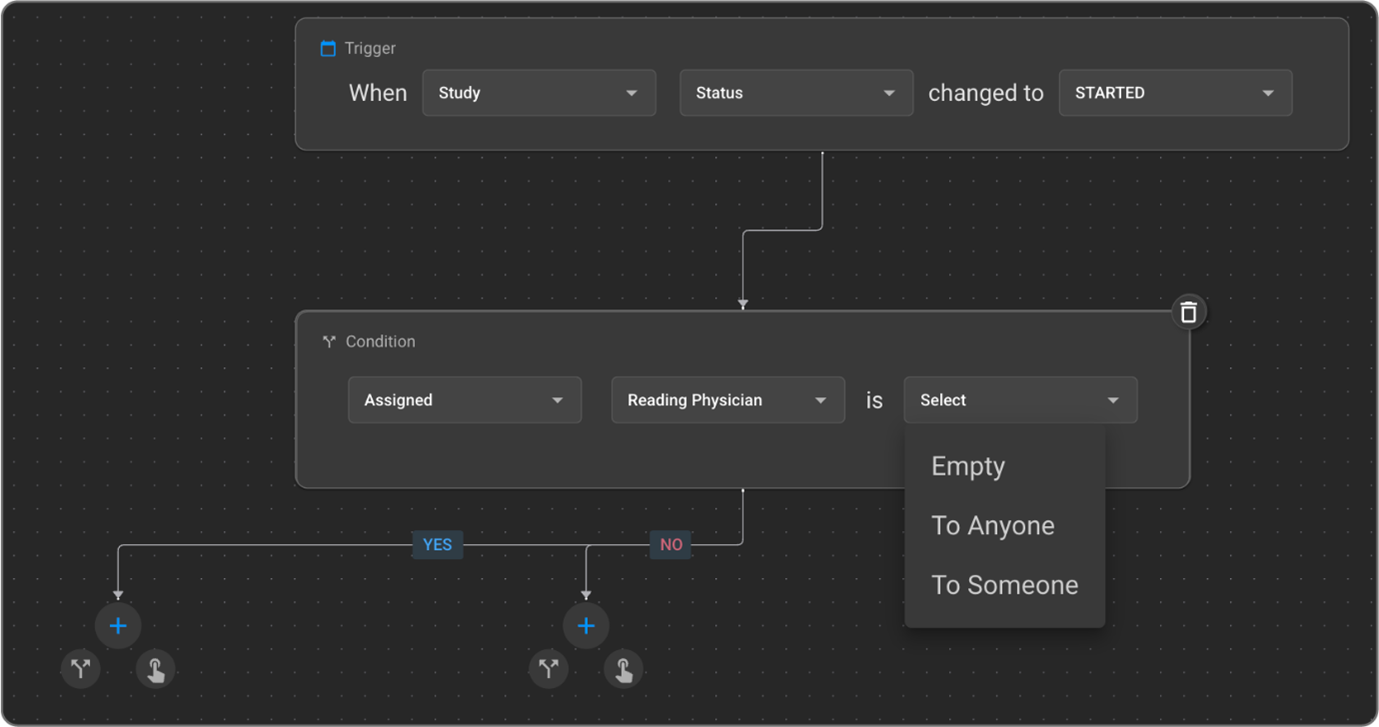Click the NO branch label
Viewport: 1379px width, 727px height.
point(671,545)
